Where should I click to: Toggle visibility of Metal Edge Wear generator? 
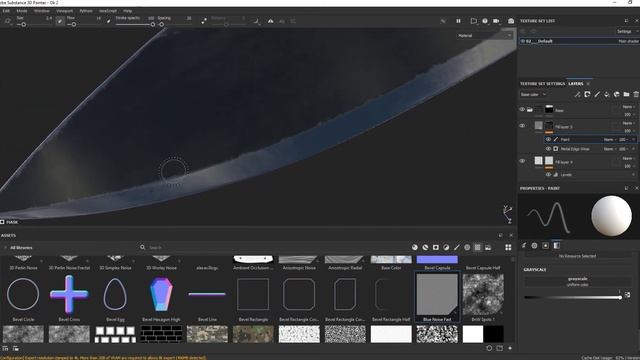pyautogui.click(x=548, y=149)
